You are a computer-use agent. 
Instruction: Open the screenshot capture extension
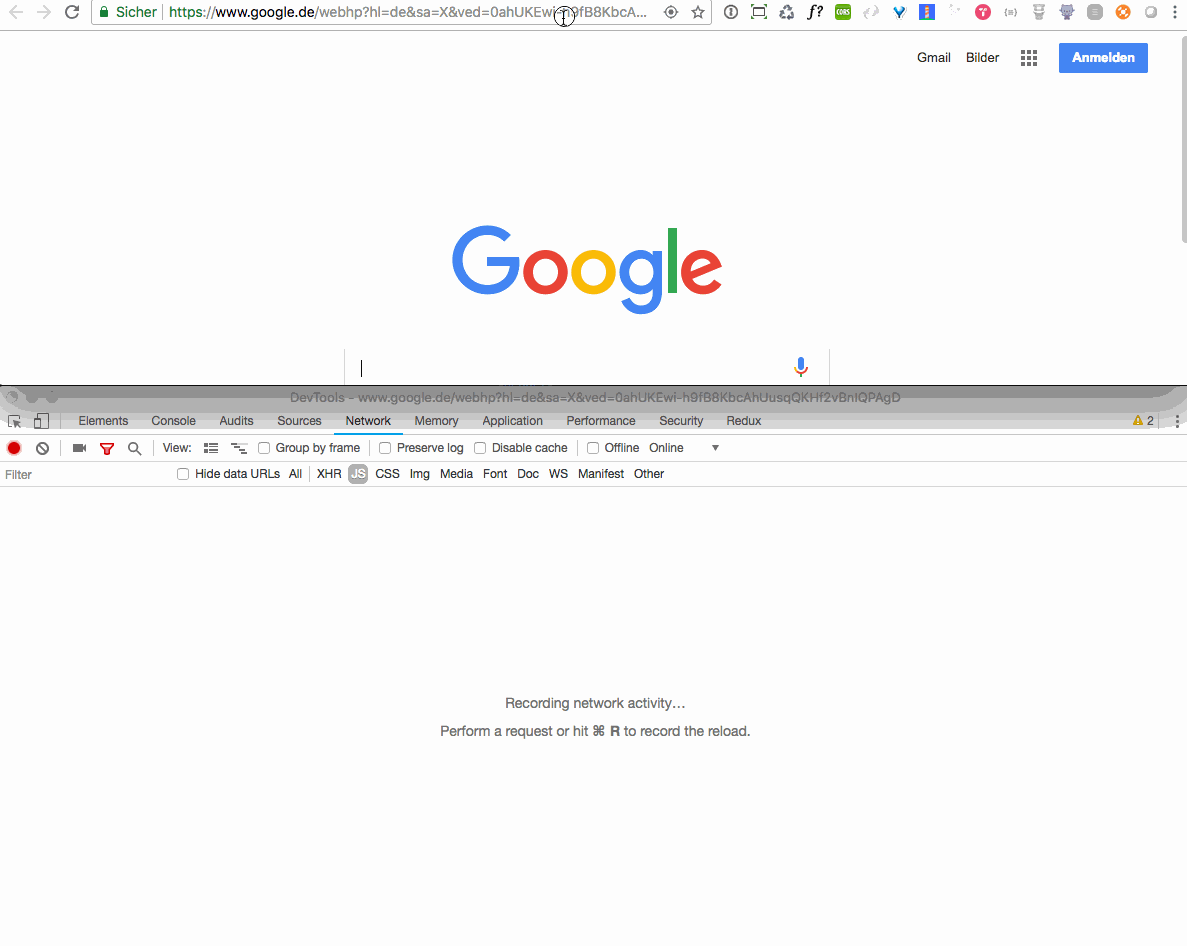759,12
